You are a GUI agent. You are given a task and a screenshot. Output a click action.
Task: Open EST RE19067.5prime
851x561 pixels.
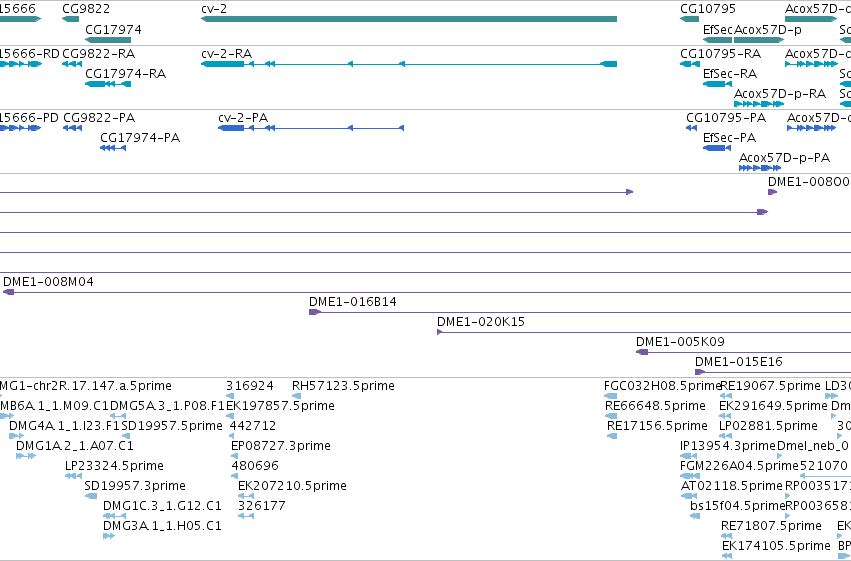point(770,386)
